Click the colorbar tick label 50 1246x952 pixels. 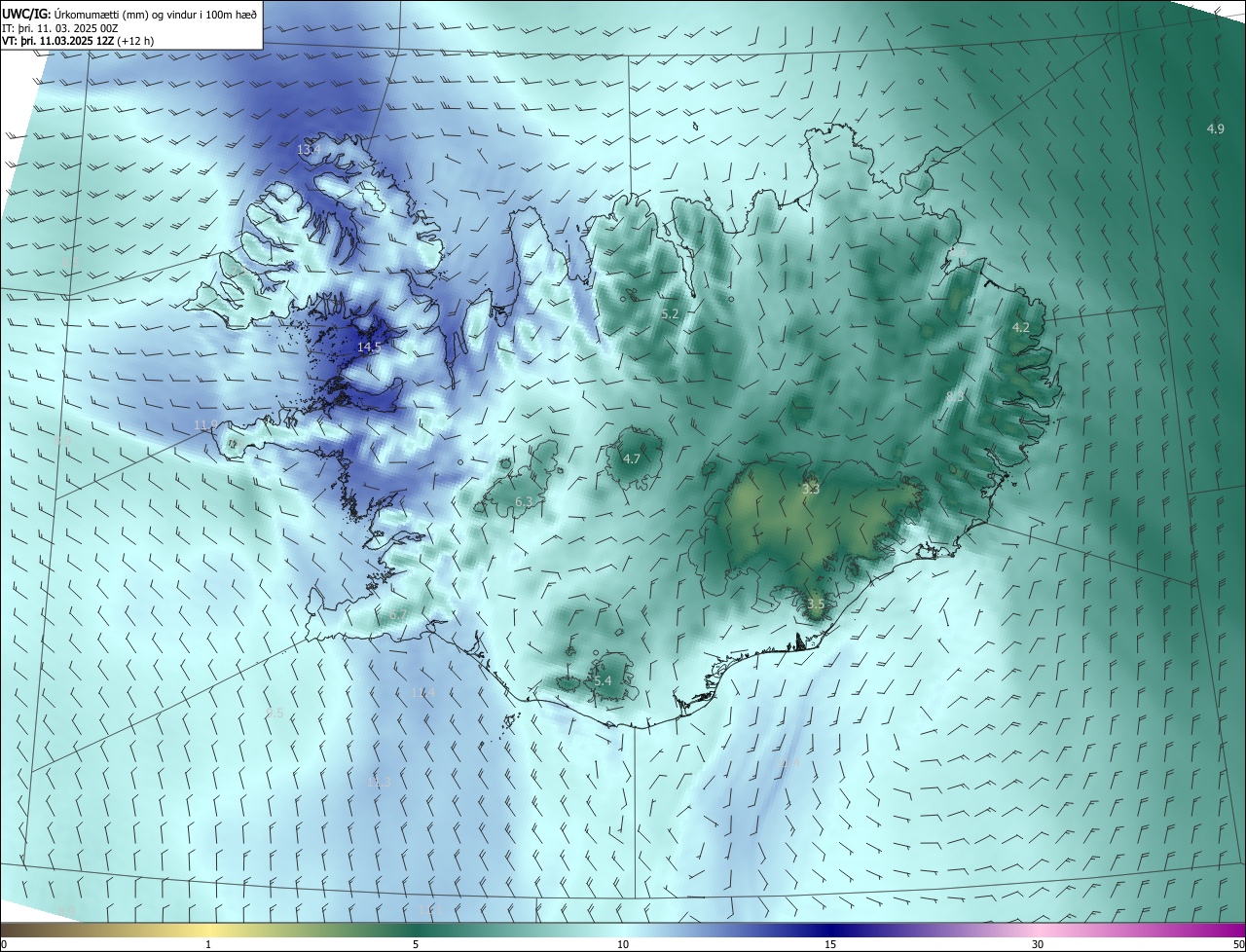coord(1238,944)
